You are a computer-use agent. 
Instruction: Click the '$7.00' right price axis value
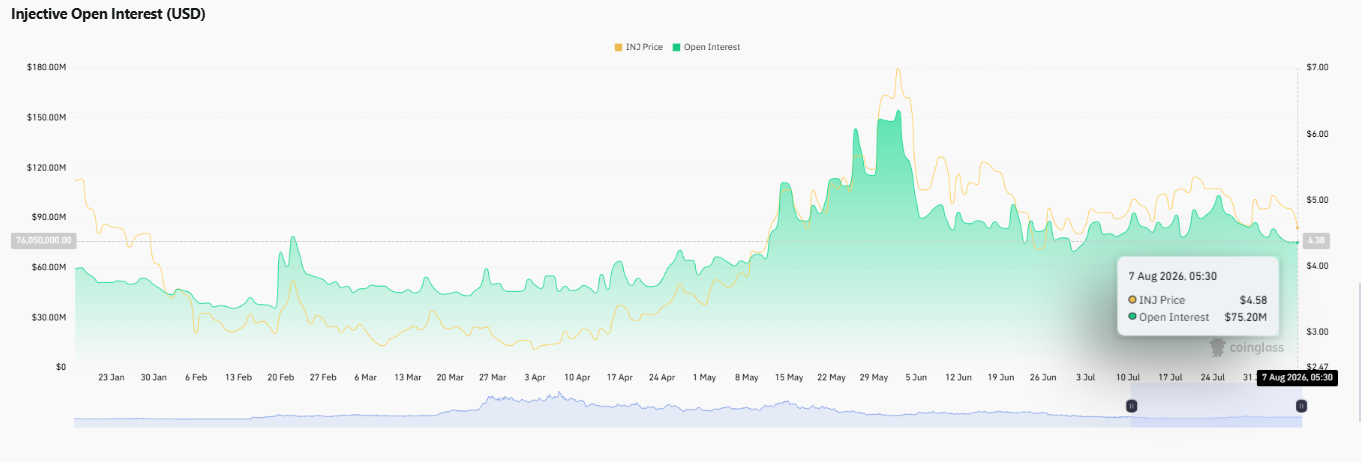pyautogui.click(x=1317, y=67)
